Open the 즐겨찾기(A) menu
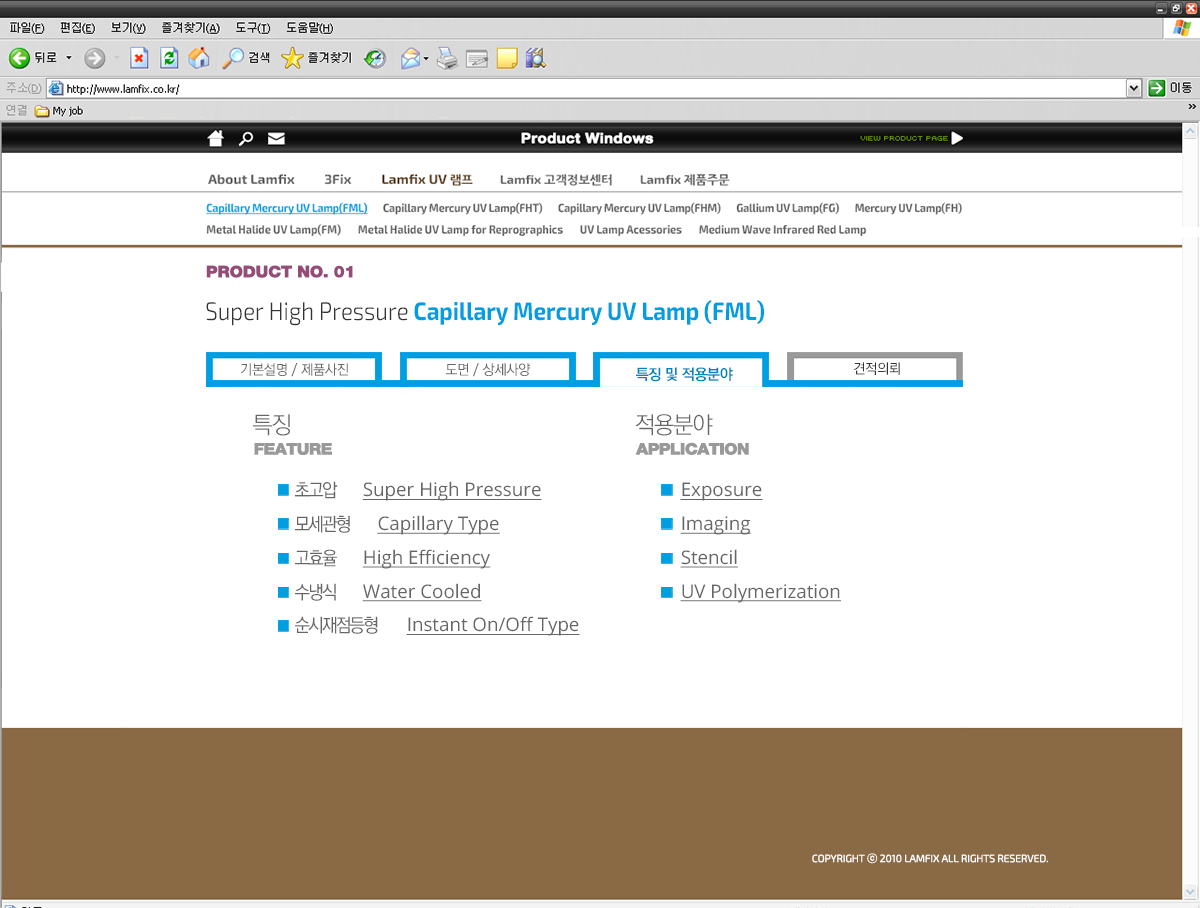The width and height of the screenshot is (1200, 908). [x=190, y=28]
